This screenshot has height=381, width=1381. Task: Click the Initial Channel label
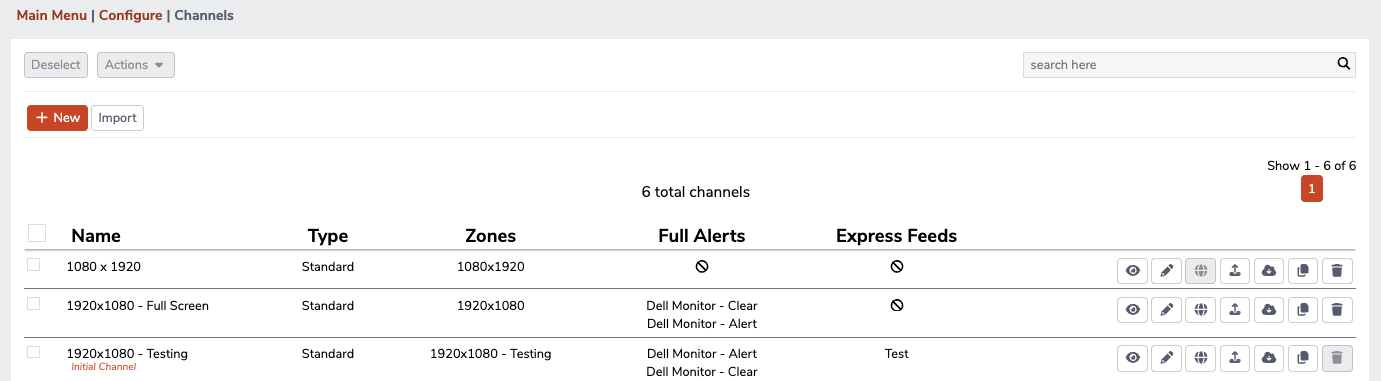click(103, 367)
